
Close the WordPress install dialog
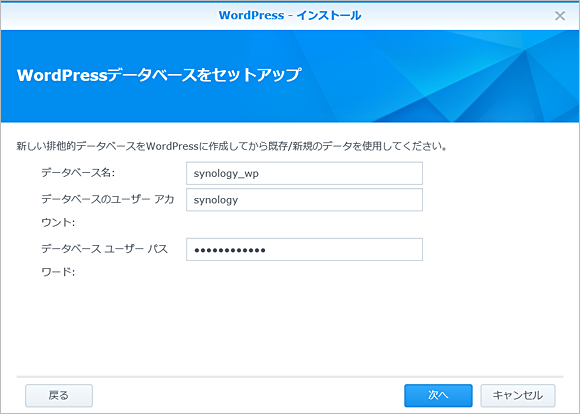[x=560, y=16]
